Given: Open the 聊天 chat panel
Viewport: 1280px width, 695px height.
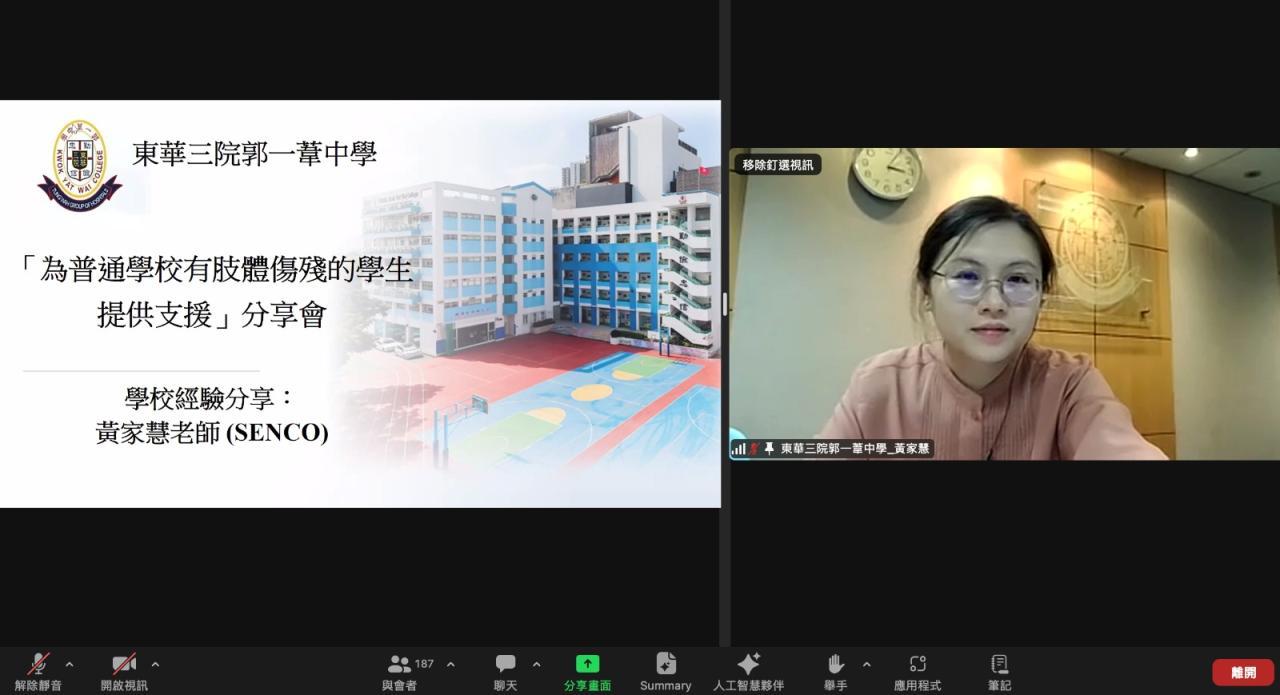Looking at the screenshot, I should tap(506, 672).
